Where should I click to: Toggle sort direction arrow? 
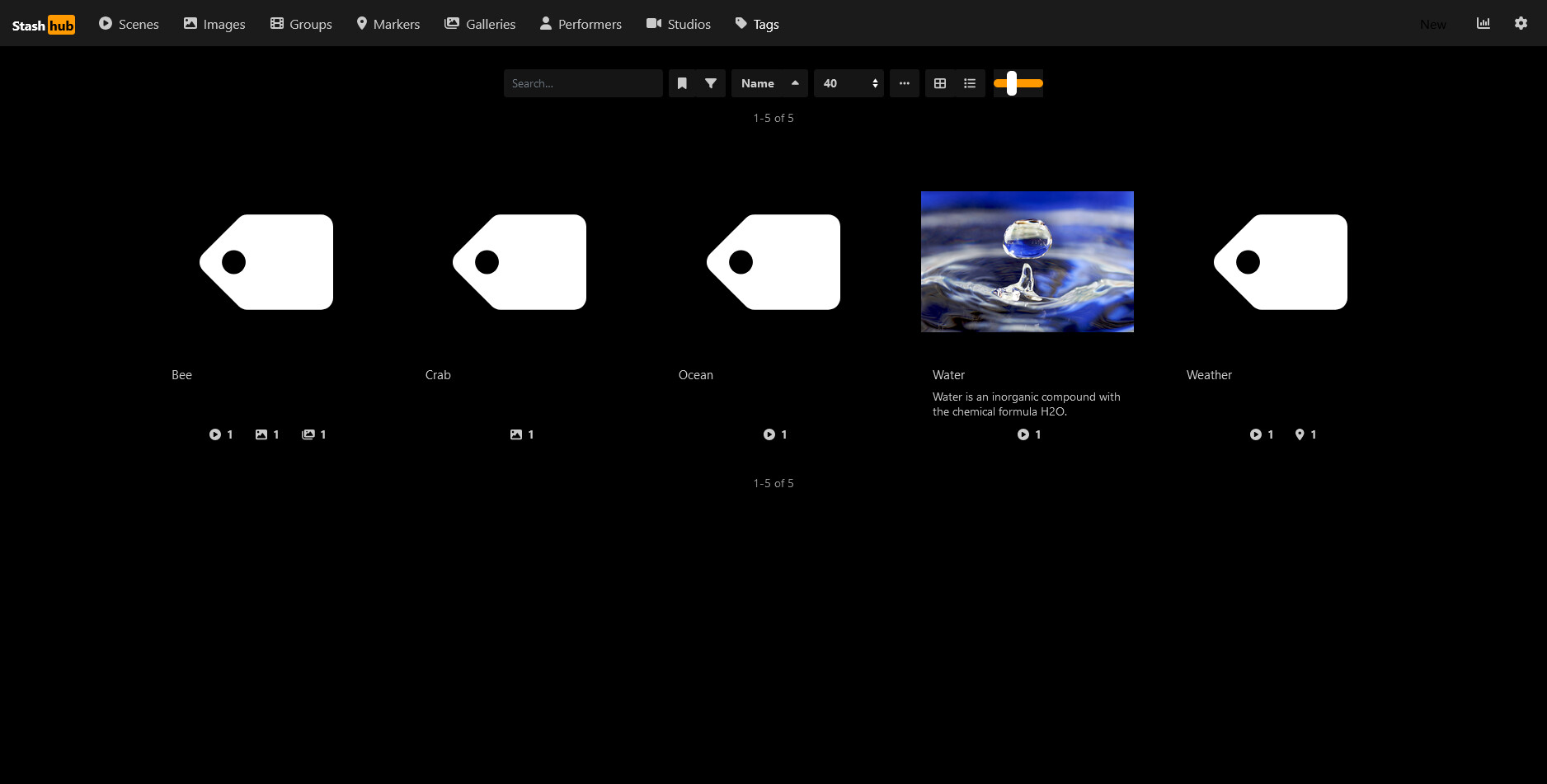[795, 83]
